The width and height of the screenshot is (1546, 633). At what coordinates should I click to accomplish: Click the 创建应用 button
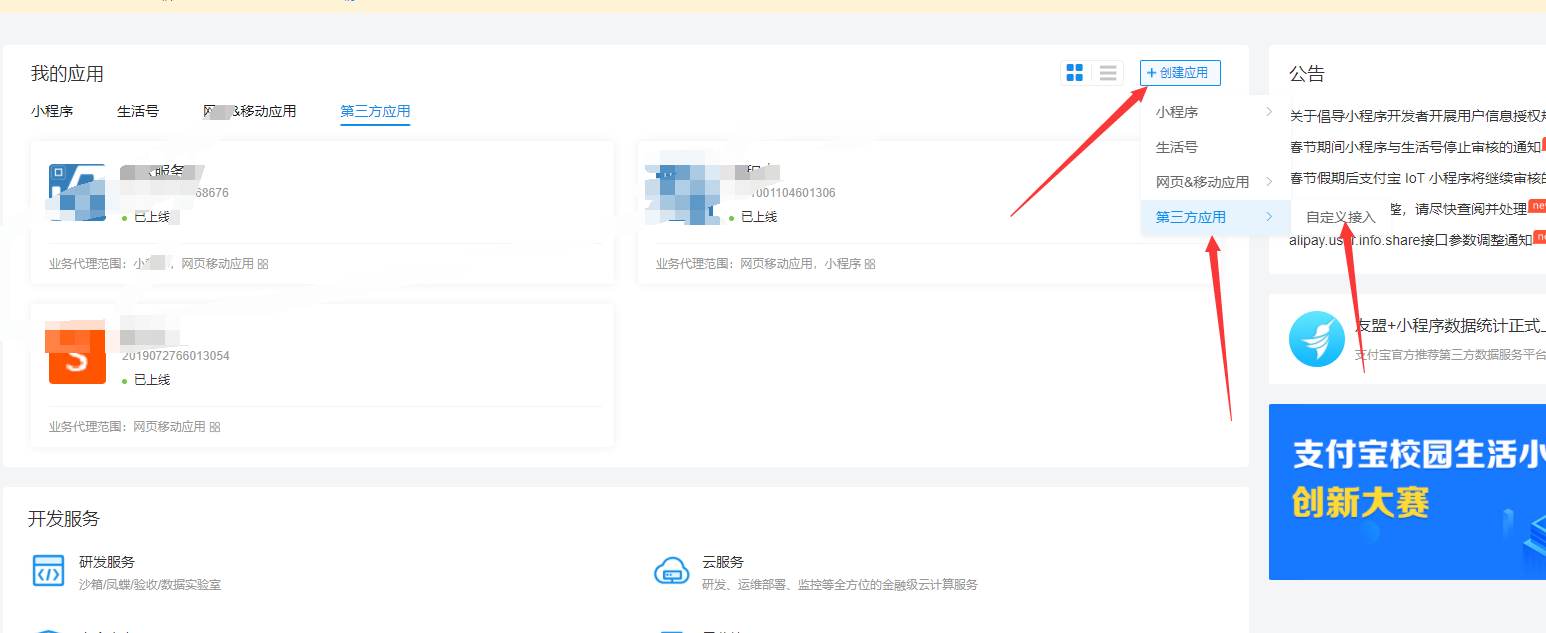point(1180,73)
